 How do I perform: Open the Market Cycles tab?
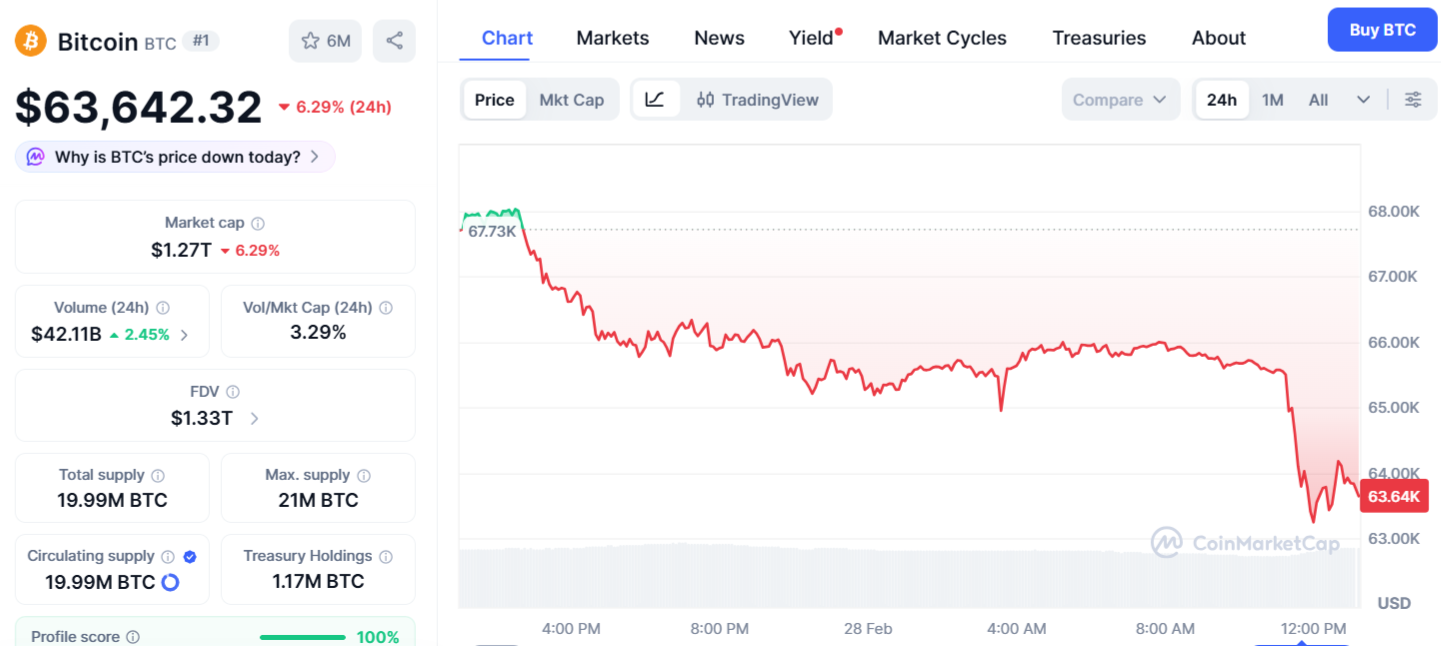coord(941,37)
